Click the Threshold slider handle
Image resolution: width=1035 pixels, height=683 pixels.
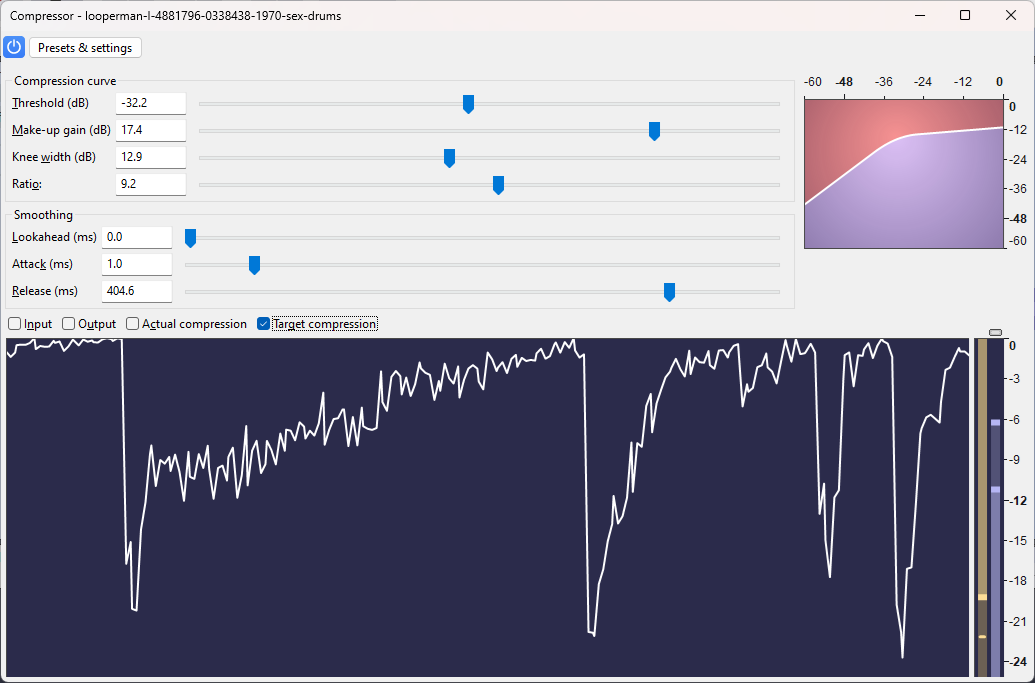click(x=468, y=103)
